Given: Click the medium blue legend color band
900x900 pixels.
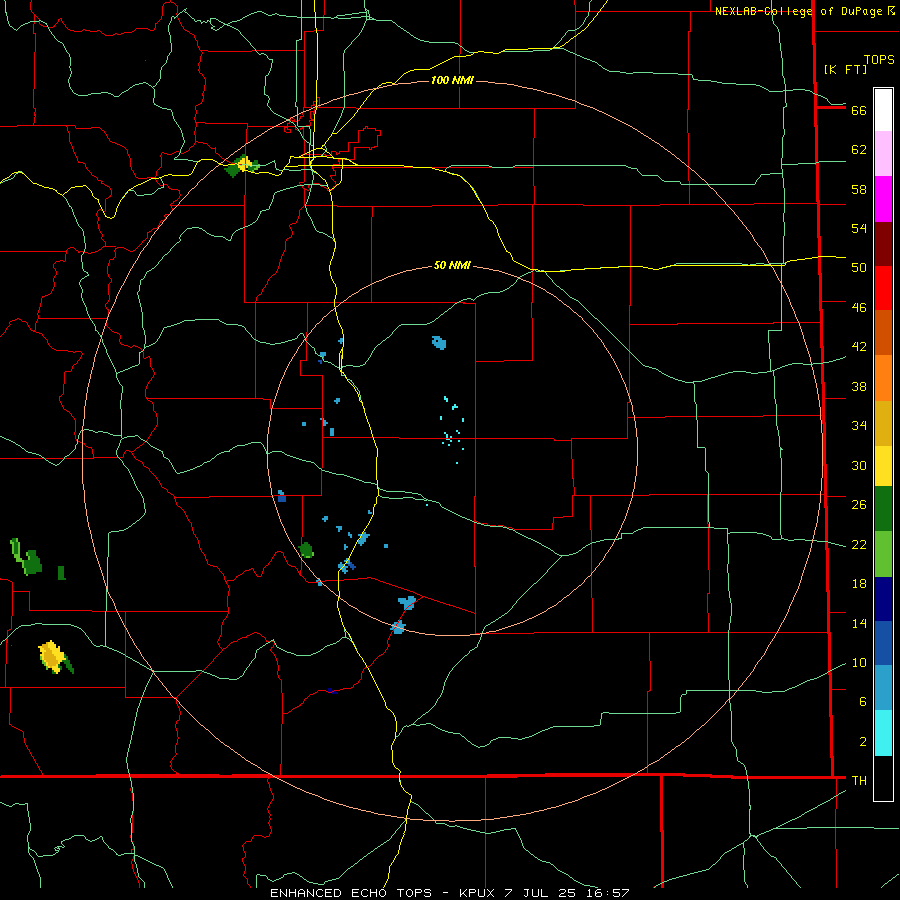Looking at the screenshot, I should point(883,643).
